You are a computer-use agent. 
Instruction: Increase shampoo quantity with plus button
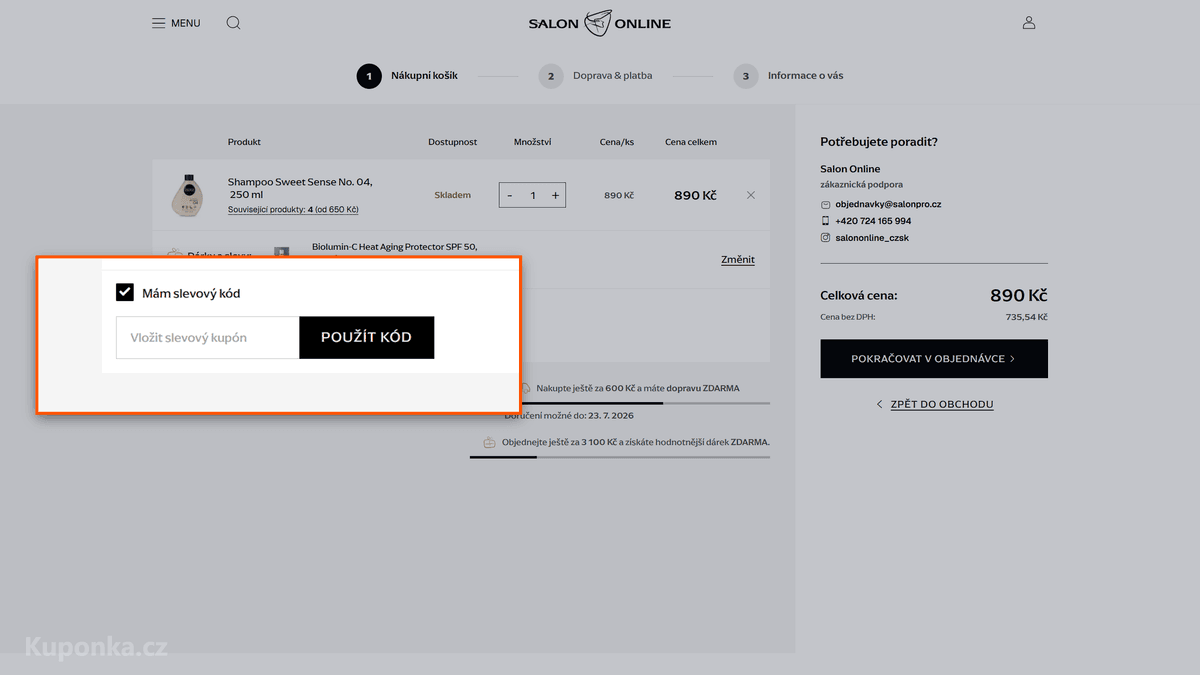pos(556,195)
